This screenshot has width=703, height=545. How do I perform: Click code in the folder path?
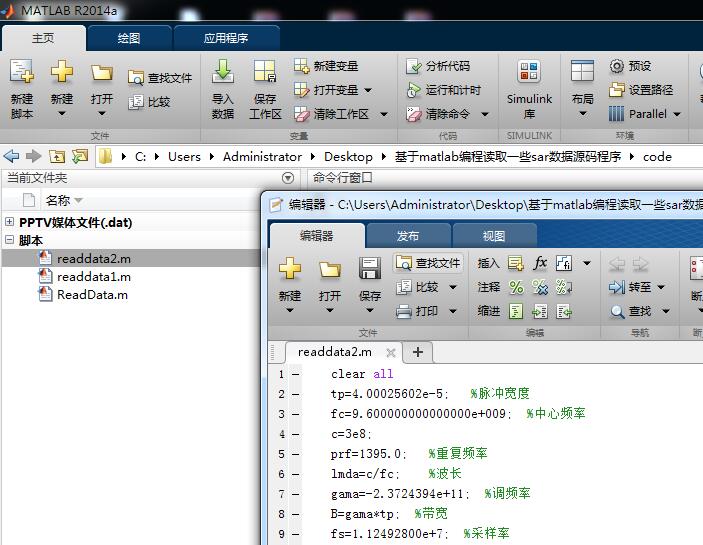click(657, 157)
